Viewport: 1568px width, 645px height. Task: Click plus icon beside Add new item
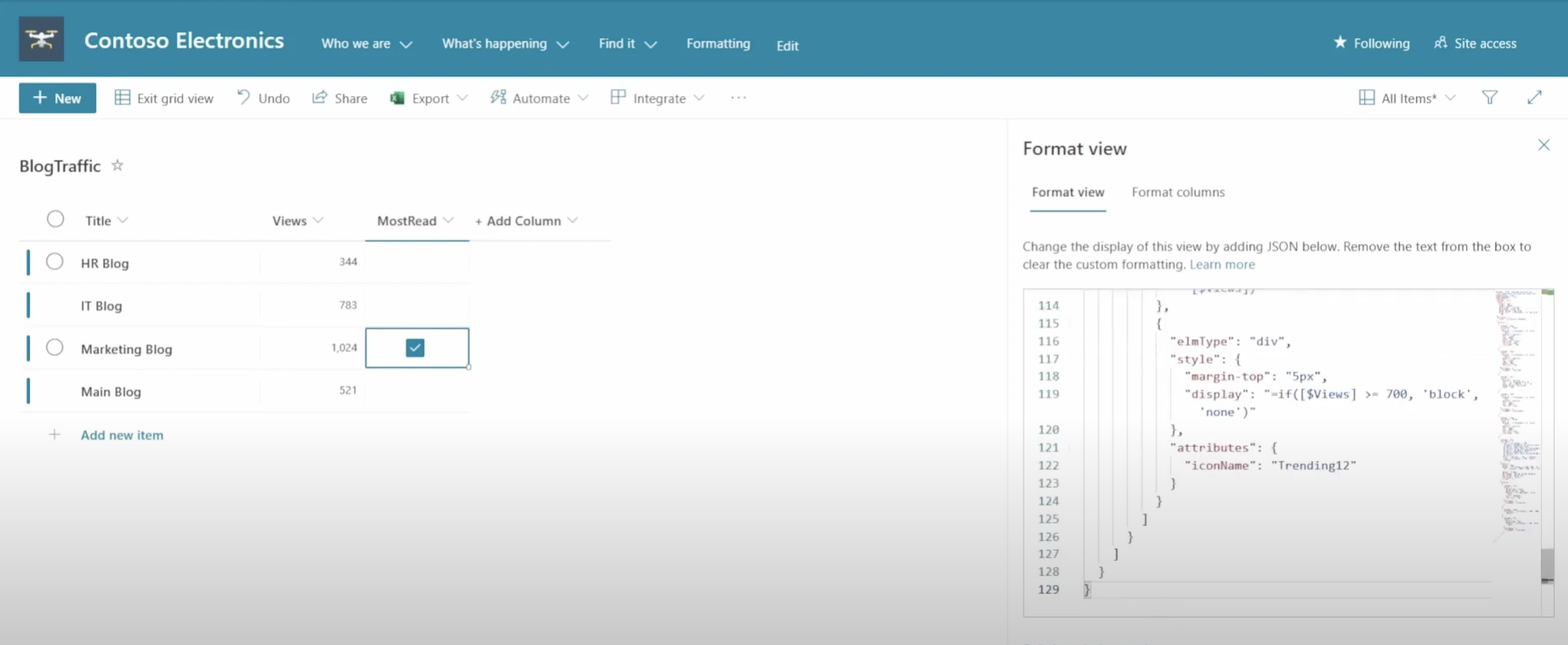coord(54,434)
